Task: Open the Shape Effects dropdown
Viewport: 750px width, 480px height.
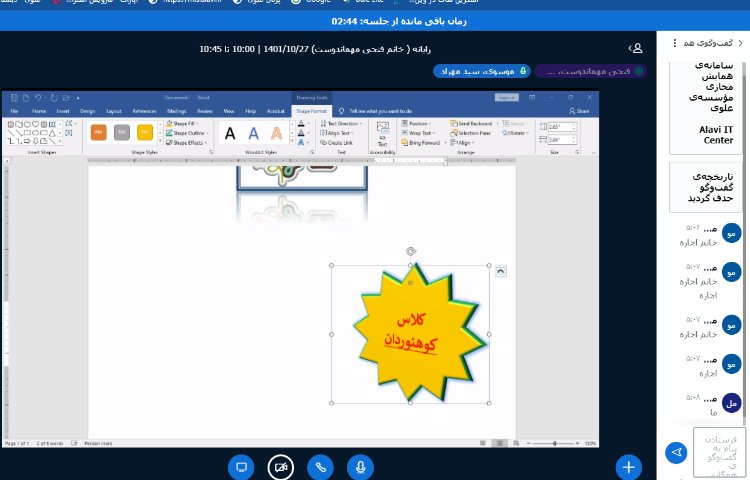Action: [x=187, y=142]
